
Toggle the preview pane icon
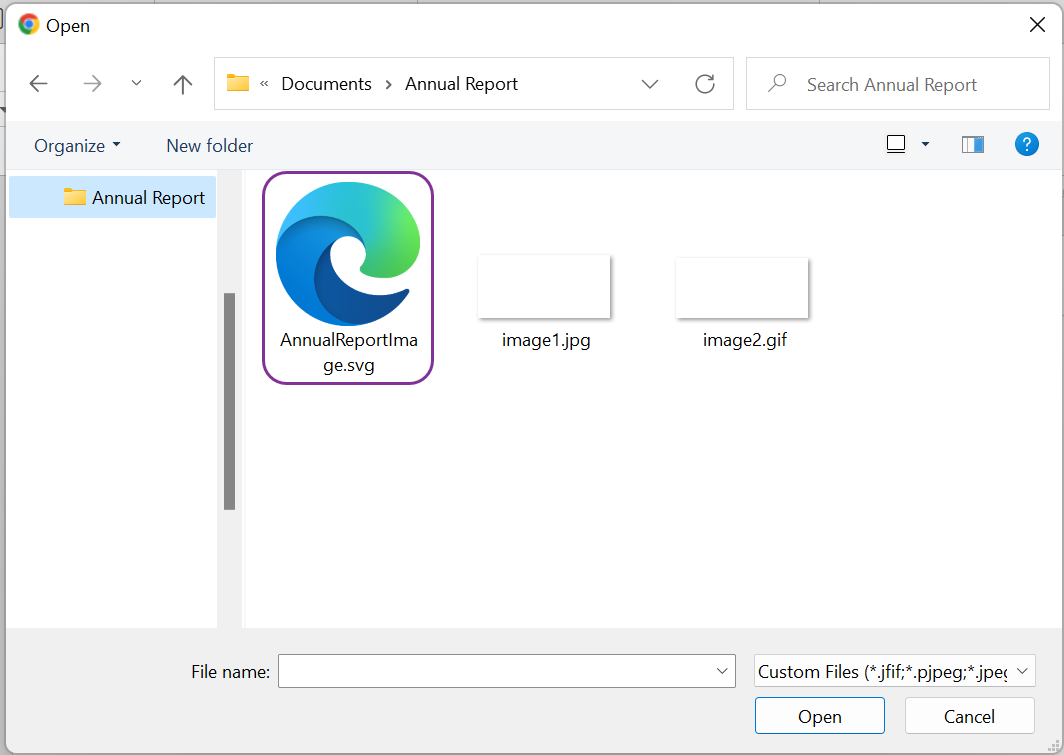point(972,144)
